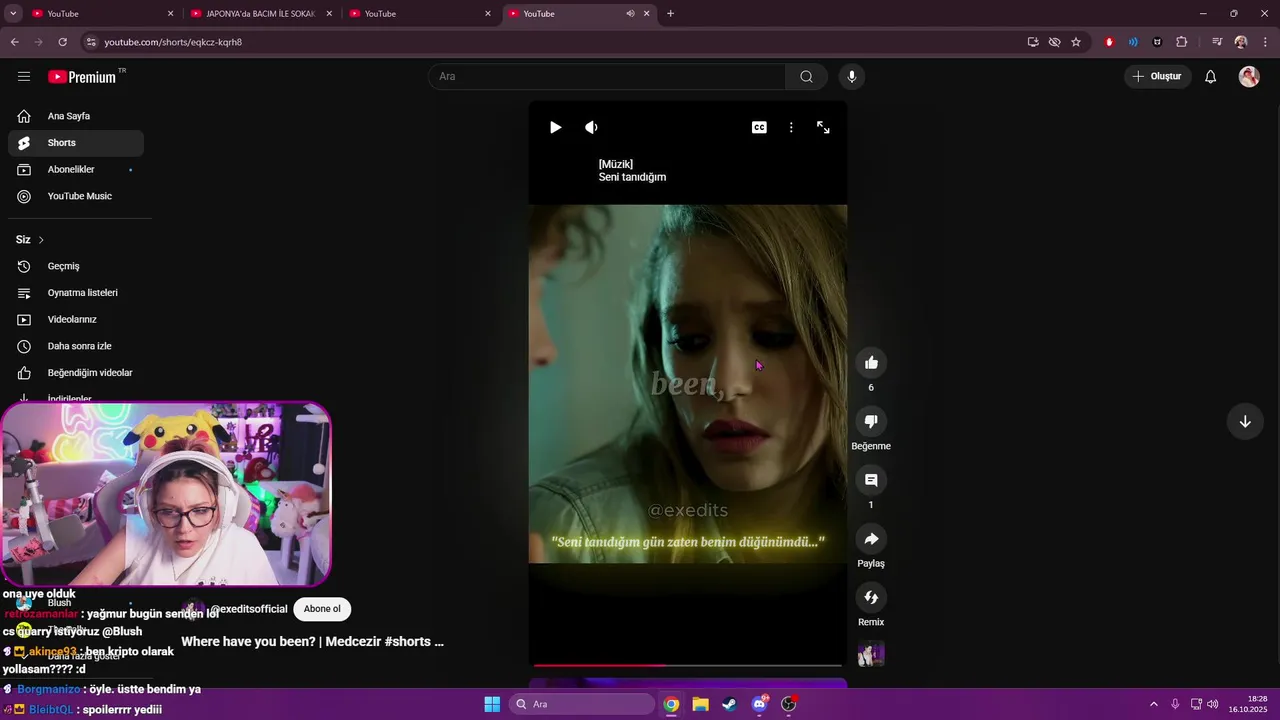Open the YouTube hamburger guide menu
This screenshot has width=1280, height=720.
[x=24, y=77]
